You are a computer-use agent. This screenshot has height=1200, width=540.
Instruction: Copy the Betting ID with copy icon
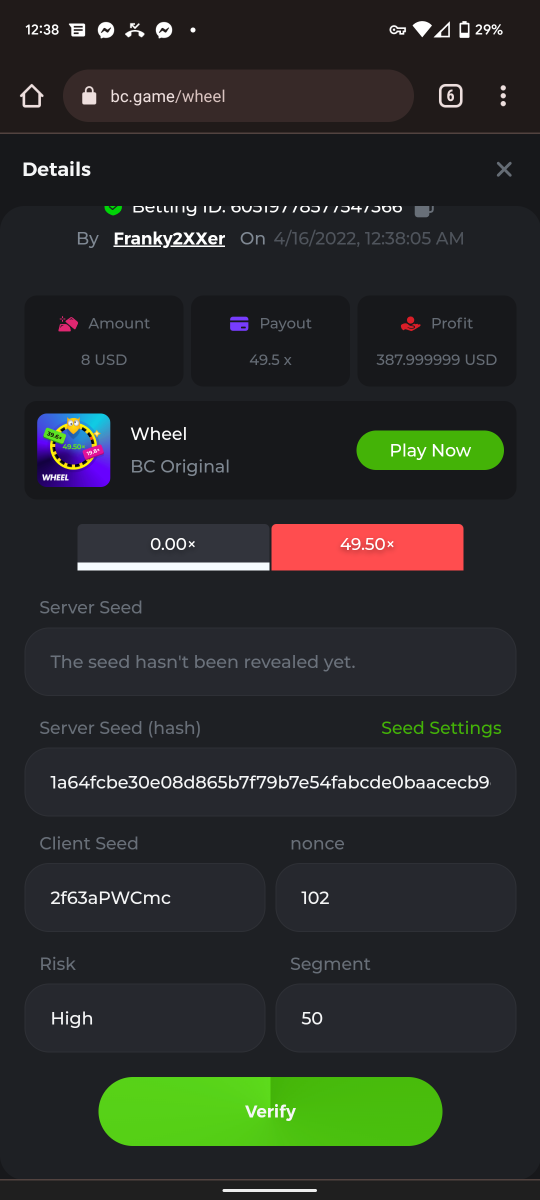click(423, 209)
